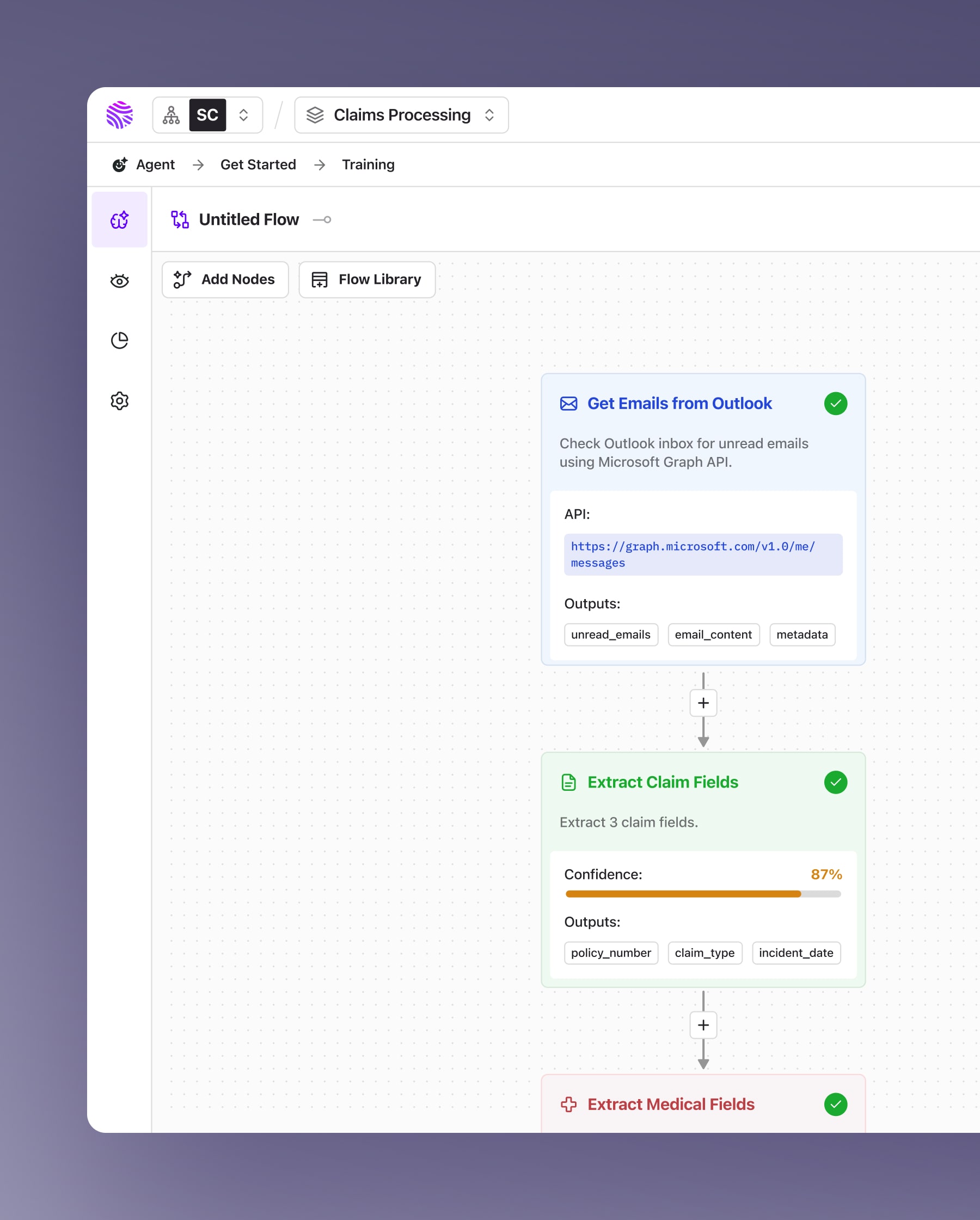Click the graph.microsoft.com API URL box
The width and height of the screenshot is (980, 1220).
[x=703, y=554]
